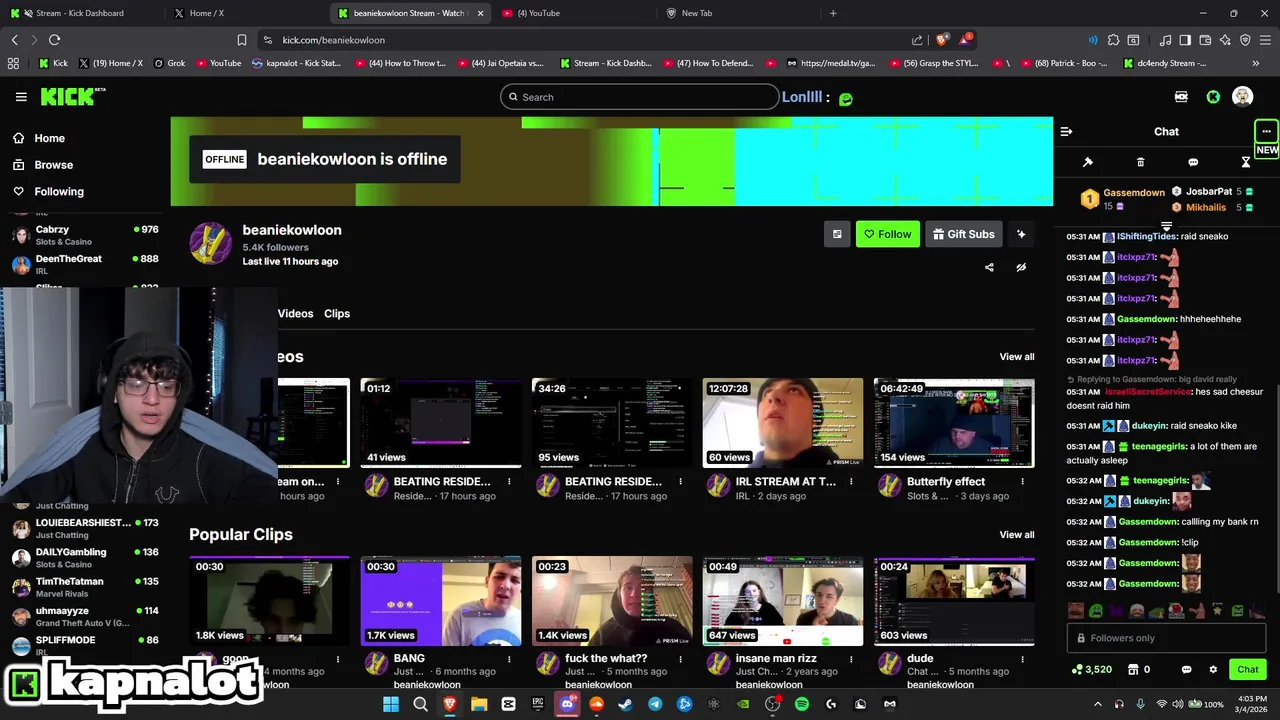The width and height of the screenshot is (1280, 720).
Task: Open a new browser tab with plus button
Action: click(x=833, y=13)
